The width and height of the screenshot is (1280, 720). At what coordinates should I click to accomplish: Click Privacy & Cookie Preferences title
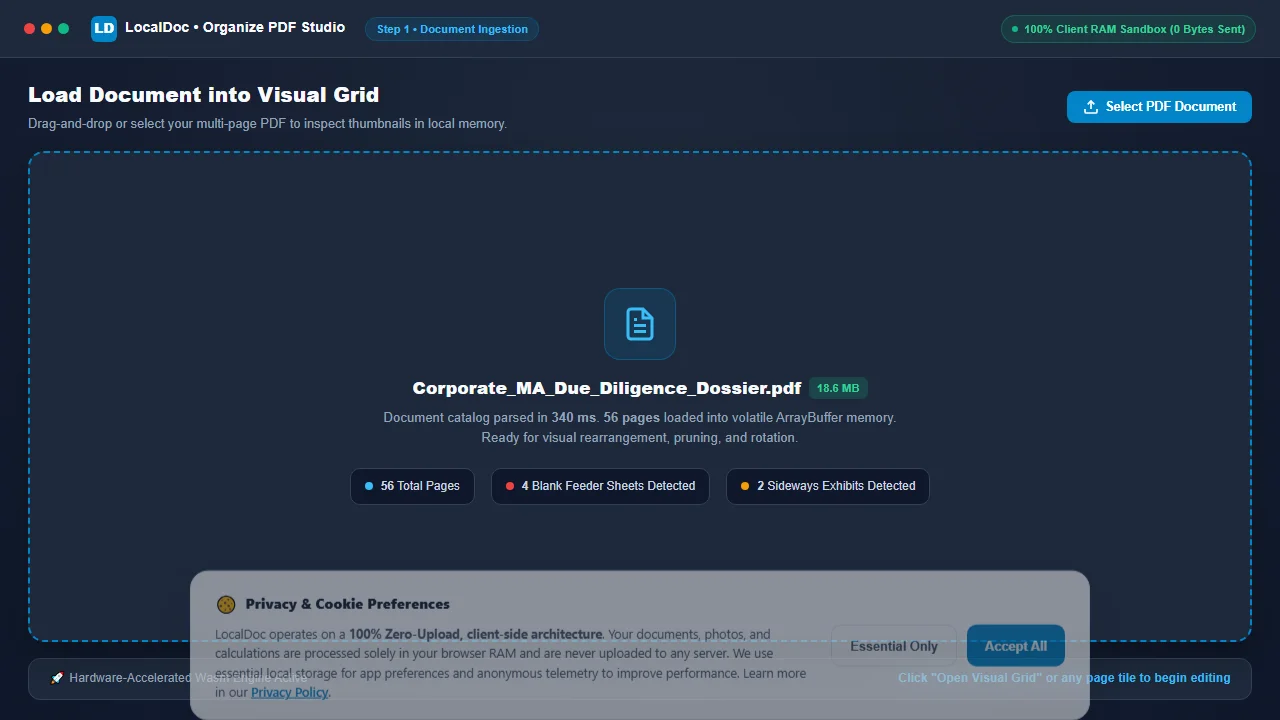click(347, 604)
